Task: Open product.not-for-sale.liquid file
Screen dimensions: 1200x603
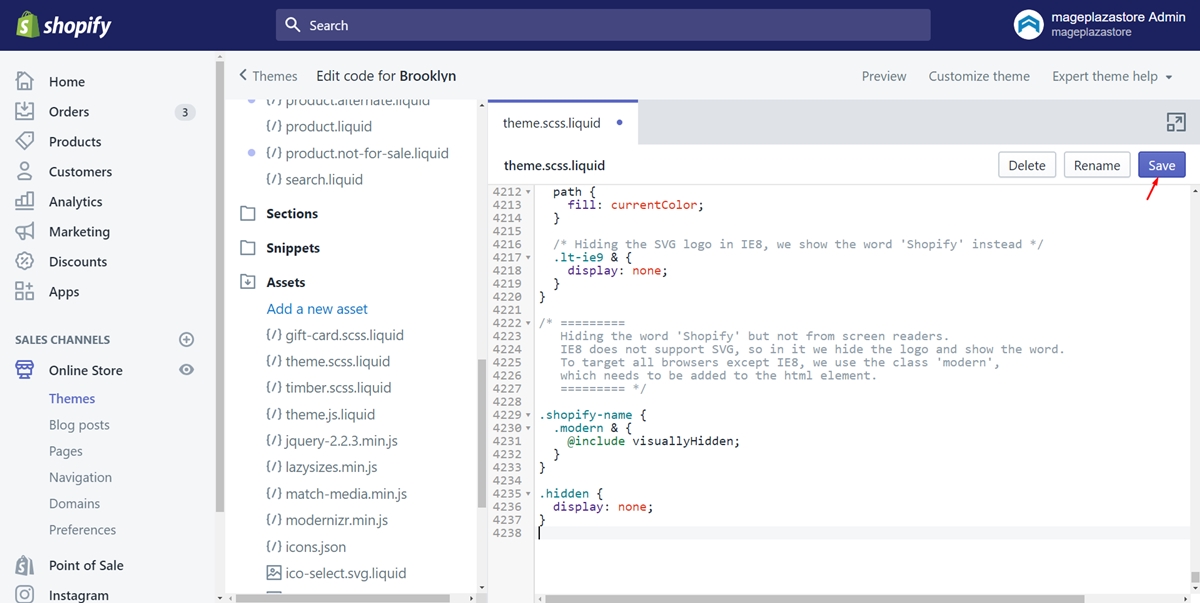Action: click(367, 153)
